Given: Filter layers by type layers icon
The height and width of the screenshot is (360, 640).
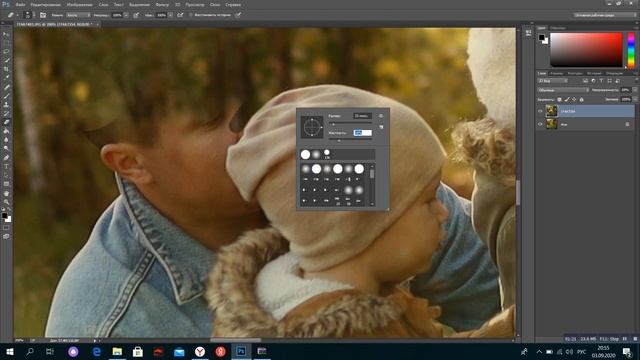Looking at the screenshot, I should (x=601, y=81).
